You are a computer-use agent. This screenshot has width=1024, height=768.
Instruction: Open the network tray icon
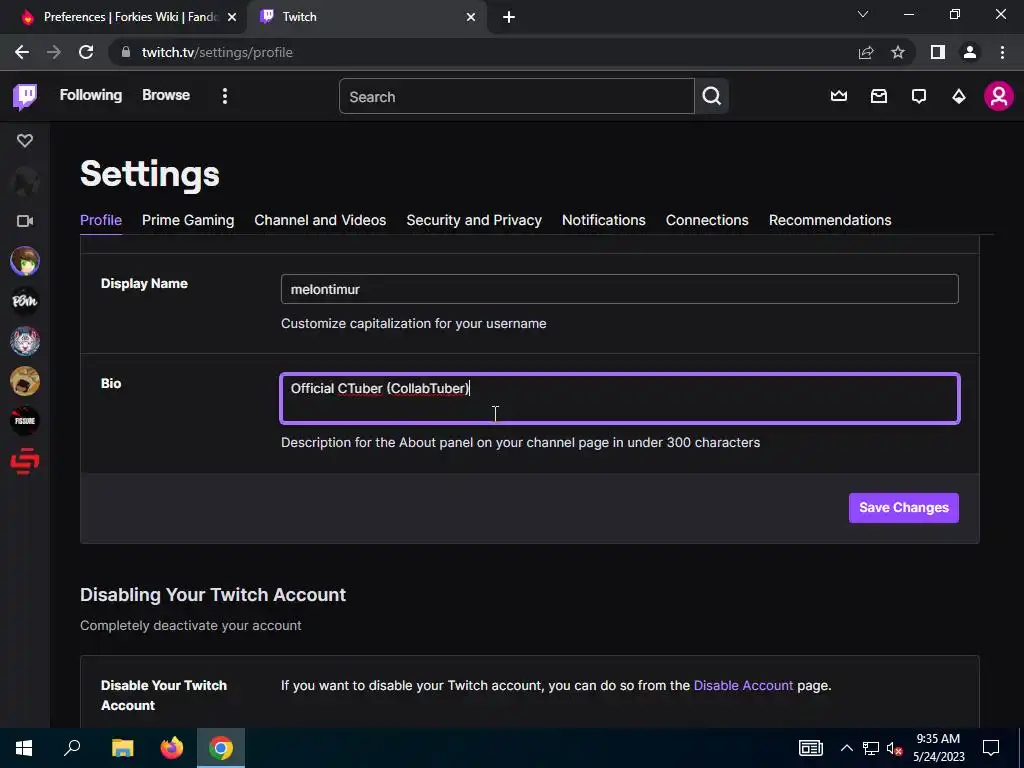(x=871, y=748)
